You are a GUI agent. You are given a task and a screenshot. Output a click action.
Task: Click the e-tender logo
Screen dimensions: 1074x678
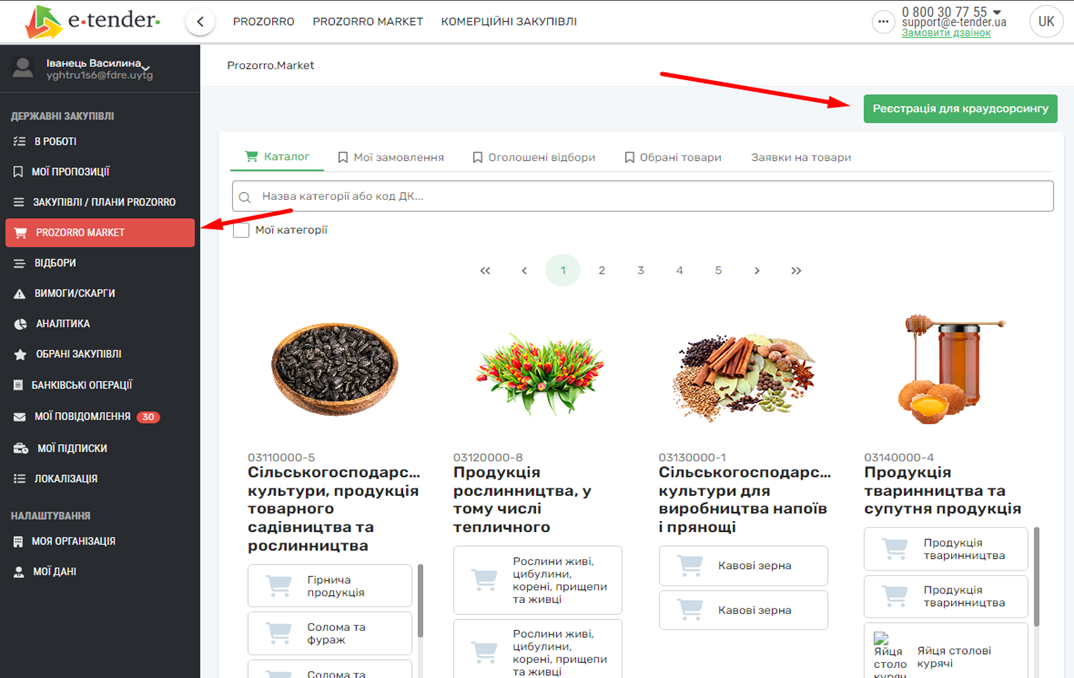click(92, 21)
